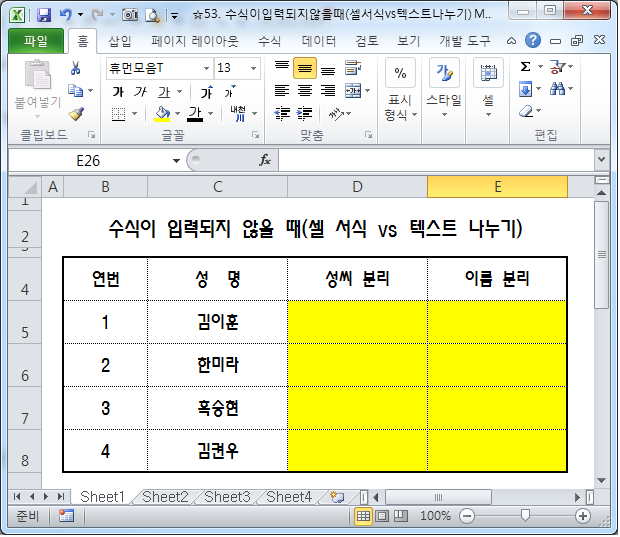Open the 셀 cells dropdown
This screenshot has height=537, width=620.
488,89
